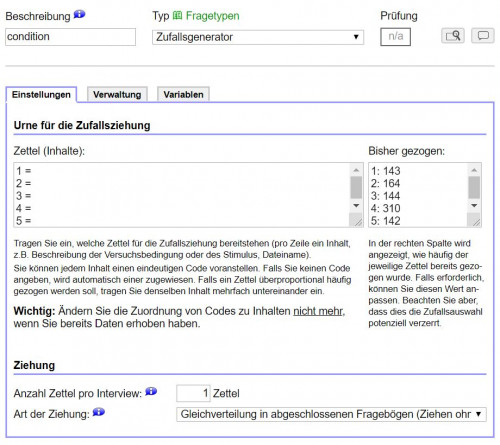Click the line '3 =' in Zettel list
Screen dimensions: 500x445
point(24,196)
